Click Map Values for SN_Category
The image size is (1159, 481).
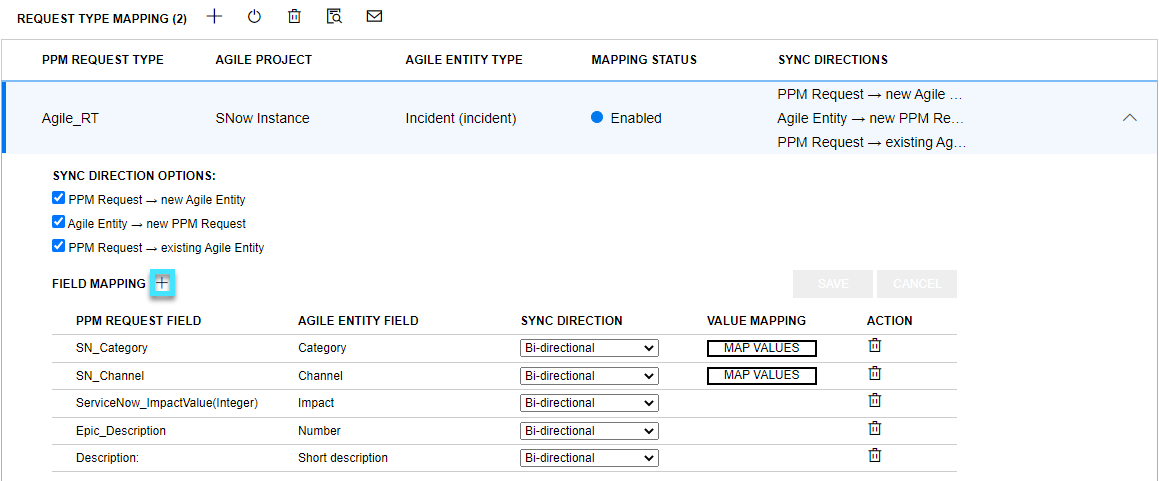click(x=761, y=348)
